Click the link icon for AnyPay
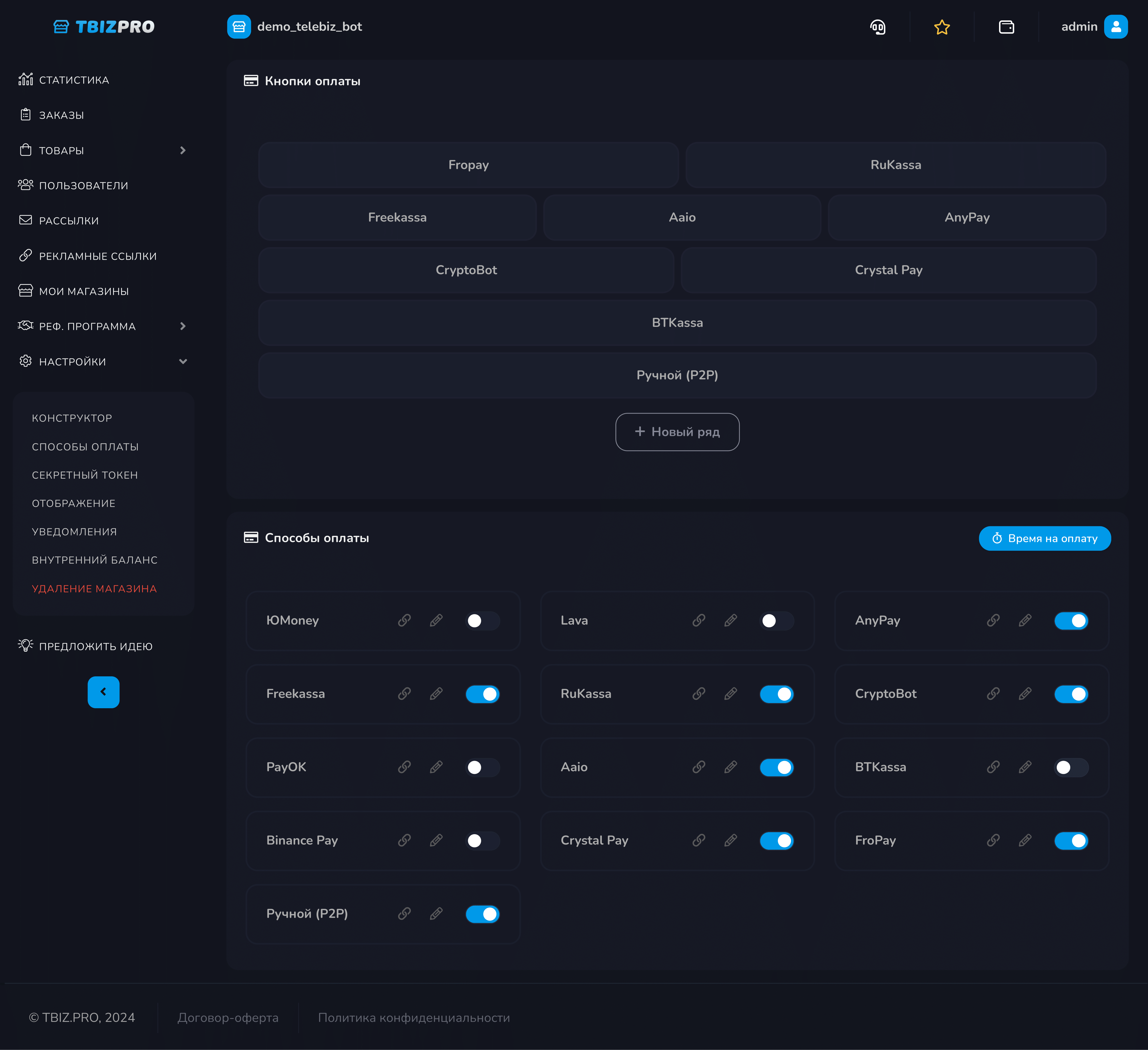Screen dimensions: 1148x1050 [x=993, y=620]
